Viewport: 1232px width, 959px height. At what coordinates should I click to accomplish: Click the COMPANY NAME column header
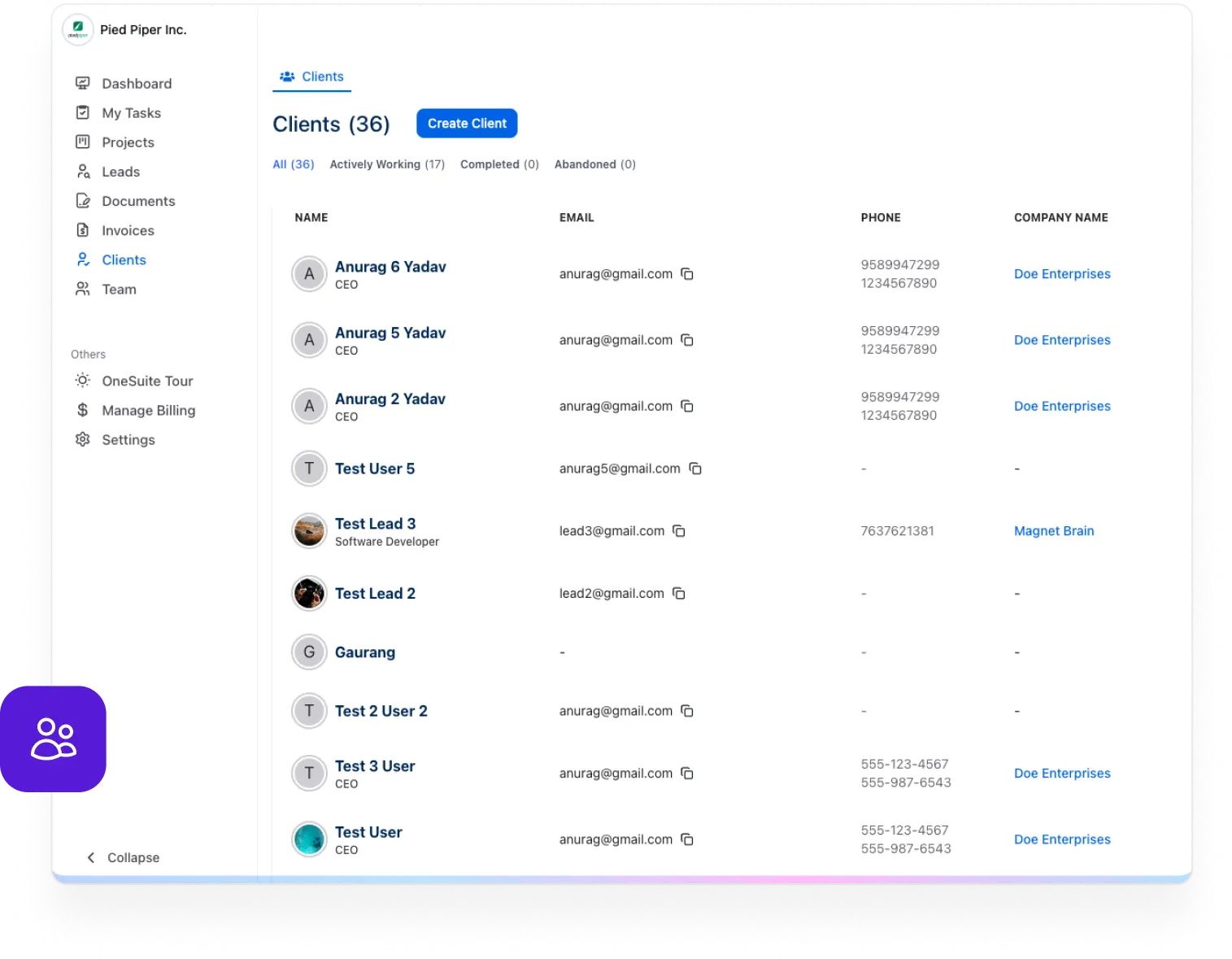[x=1061, y=217]
